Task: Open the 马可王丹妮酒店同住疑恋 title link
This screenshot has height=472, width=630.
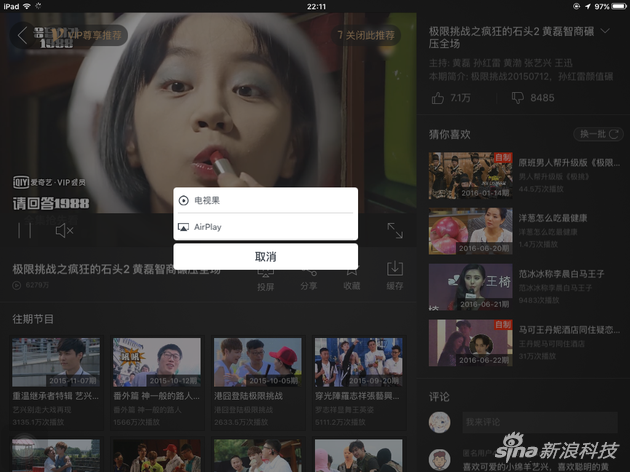Action: point(569,330)
